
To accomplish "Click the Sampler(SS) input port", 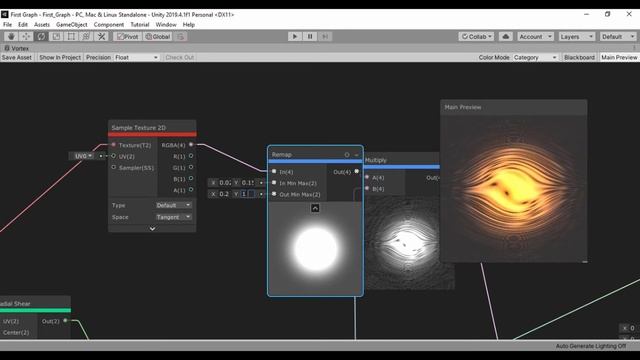I will 113,167.
